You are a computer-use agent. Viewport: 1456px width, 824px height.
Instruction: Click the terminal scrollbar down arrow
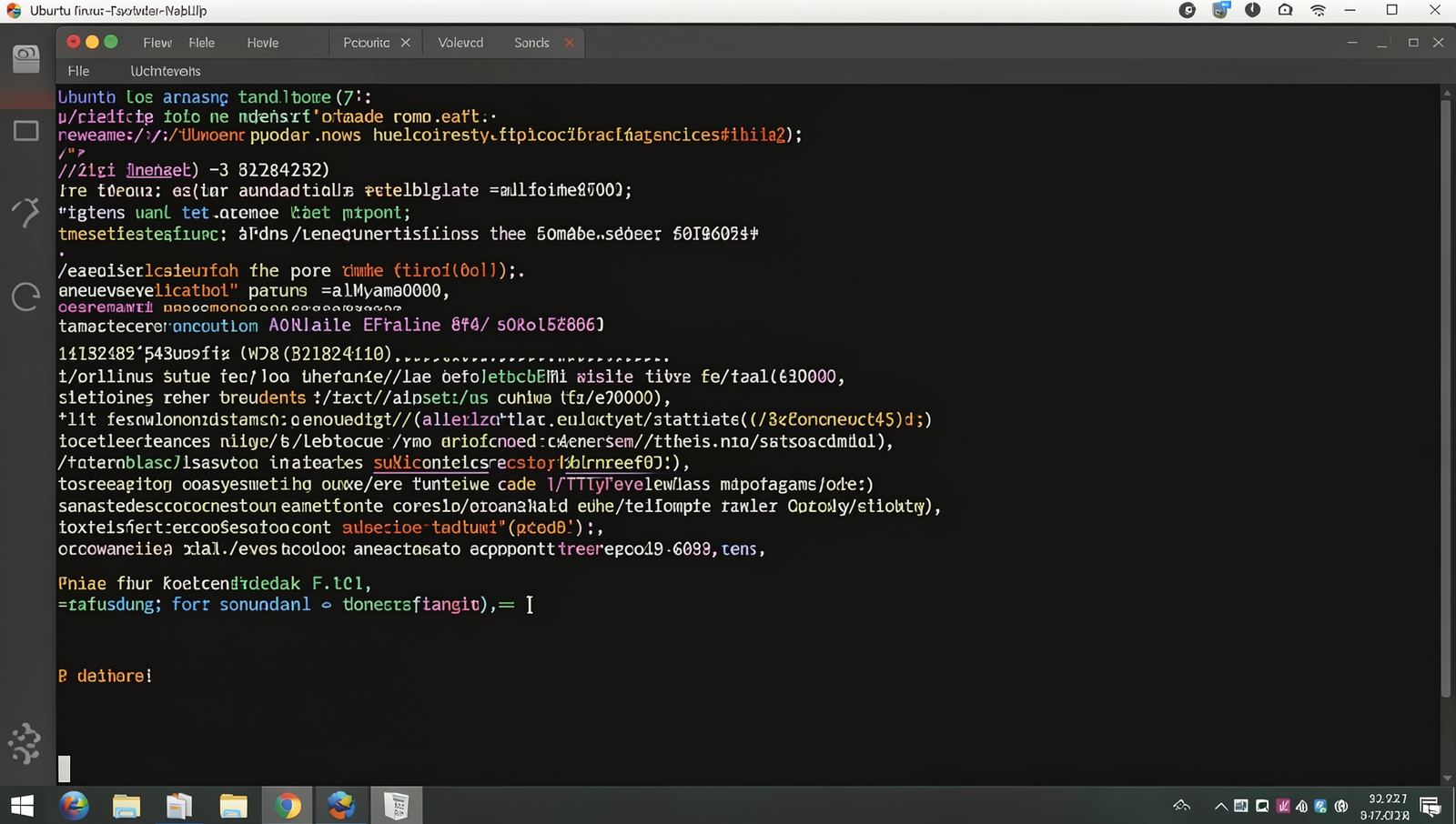[1447, 779]
